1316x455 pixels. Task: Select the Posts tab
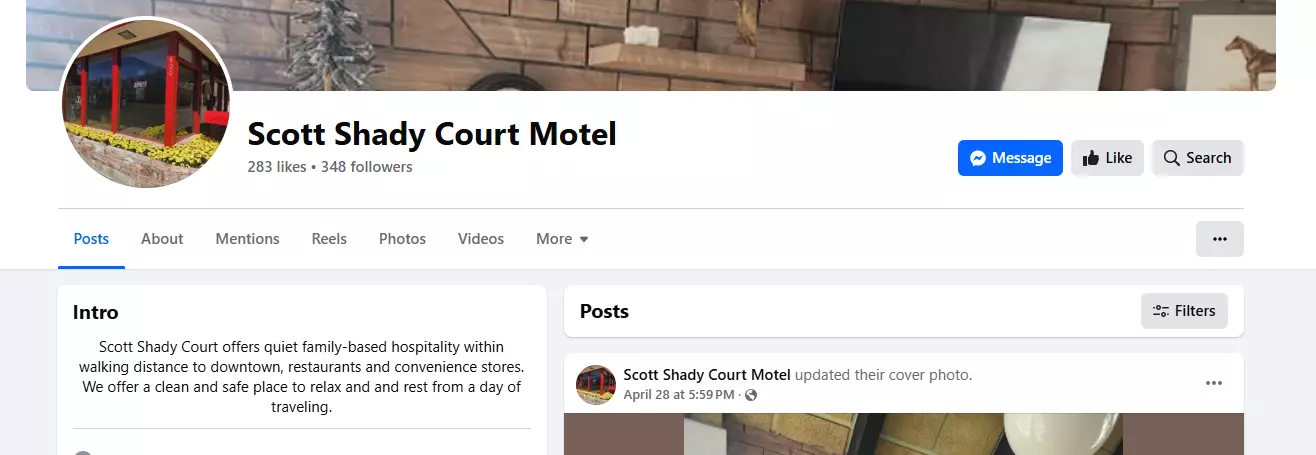(91, 239)
